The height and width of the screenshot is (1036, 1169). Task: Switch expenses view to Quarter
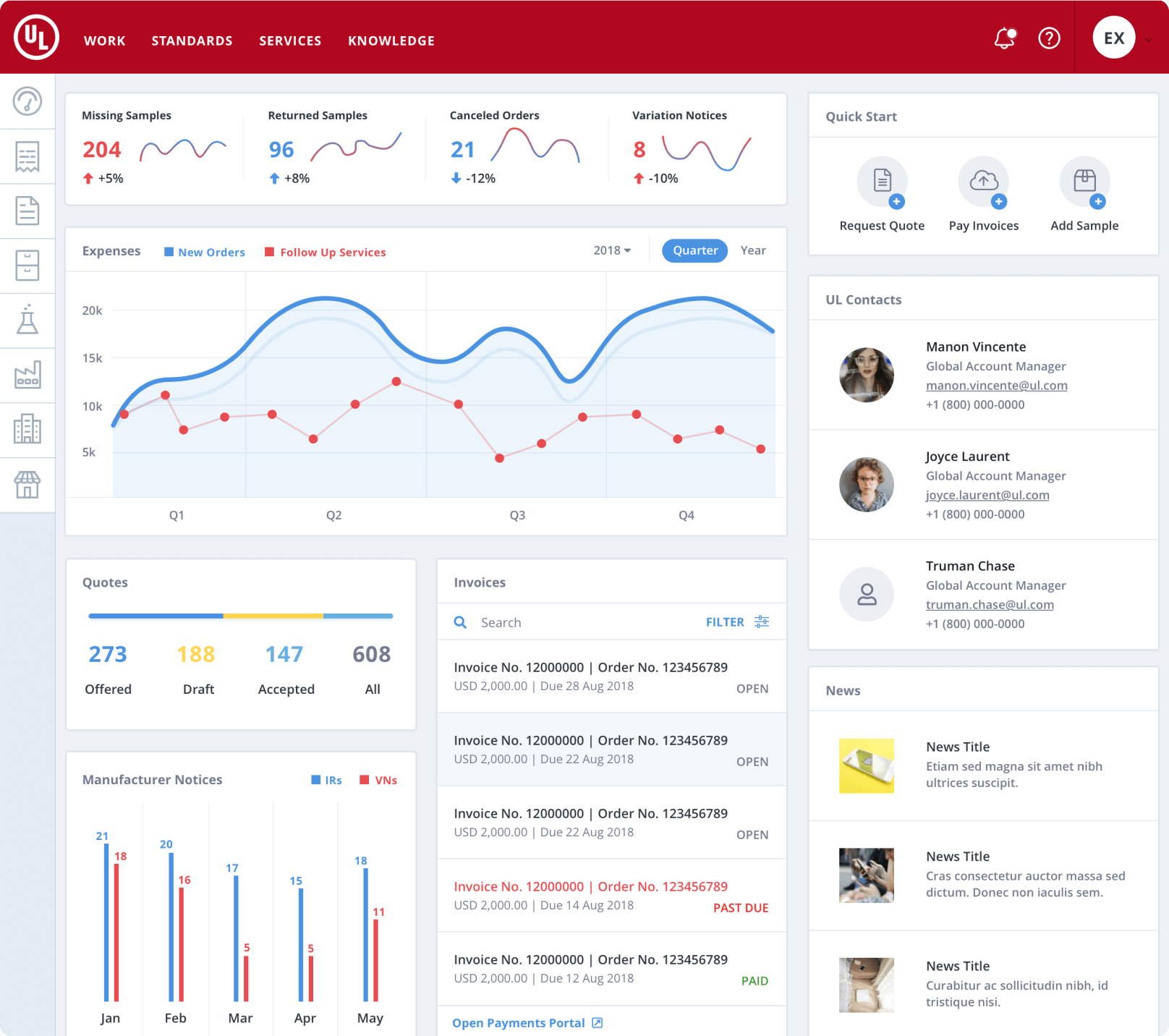click(x=694, y=250)
